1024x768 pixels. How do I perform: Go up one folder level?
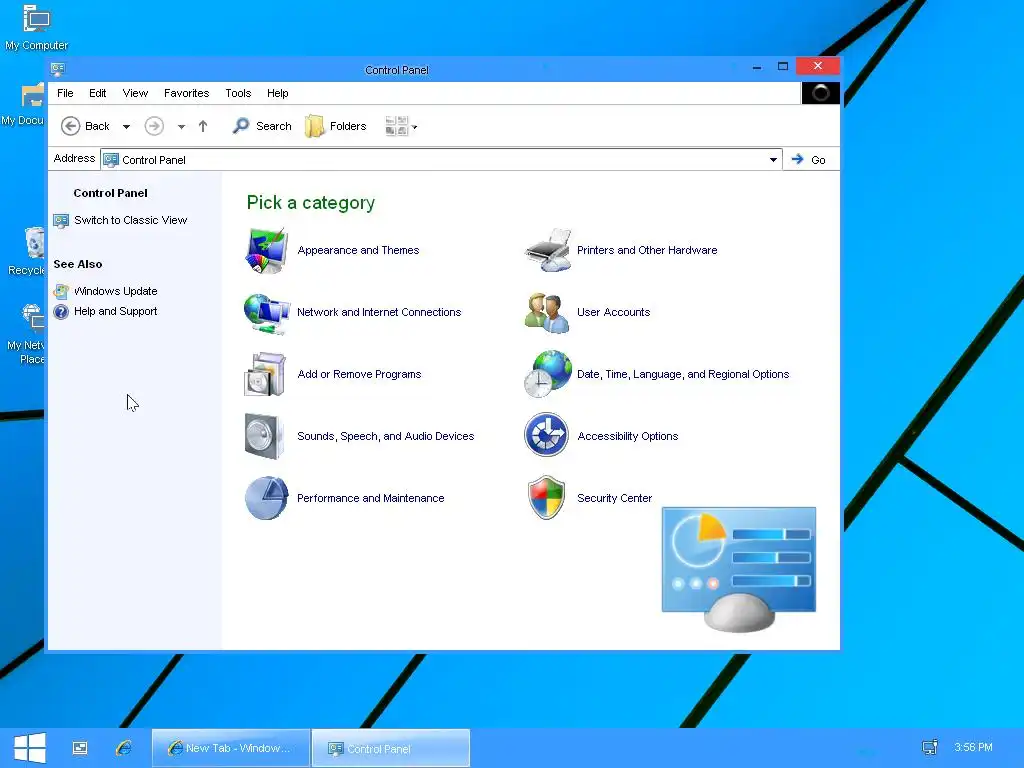(203, 126)
